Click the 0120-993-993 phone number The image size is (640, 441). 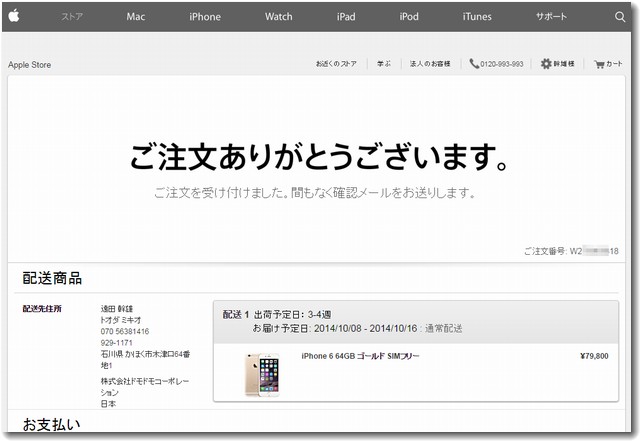point(502,64)
